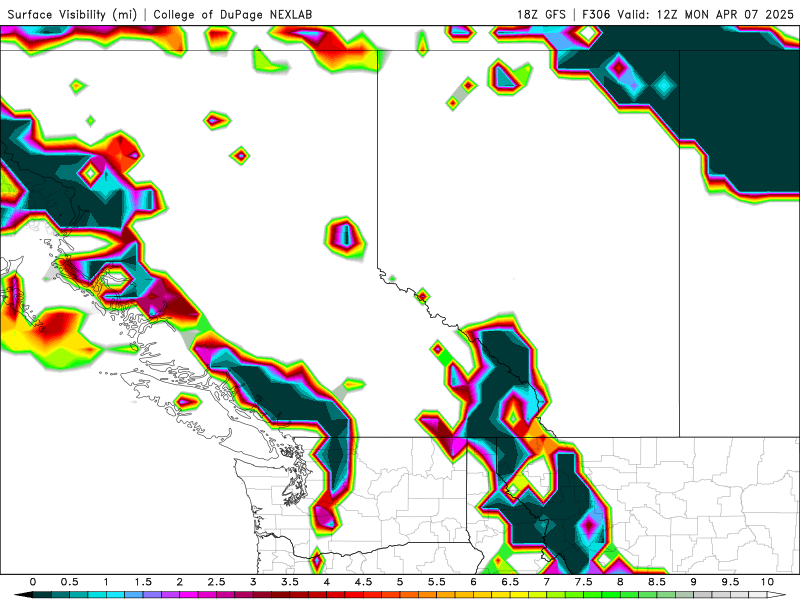
Task: Click the '8' tick label on the color scale
Action: pos(620,582)
